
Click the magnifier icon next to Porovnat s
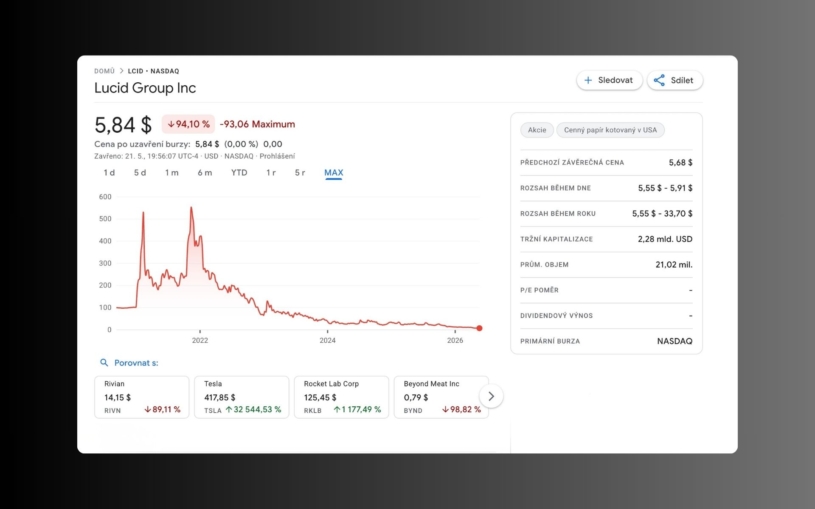104,362
